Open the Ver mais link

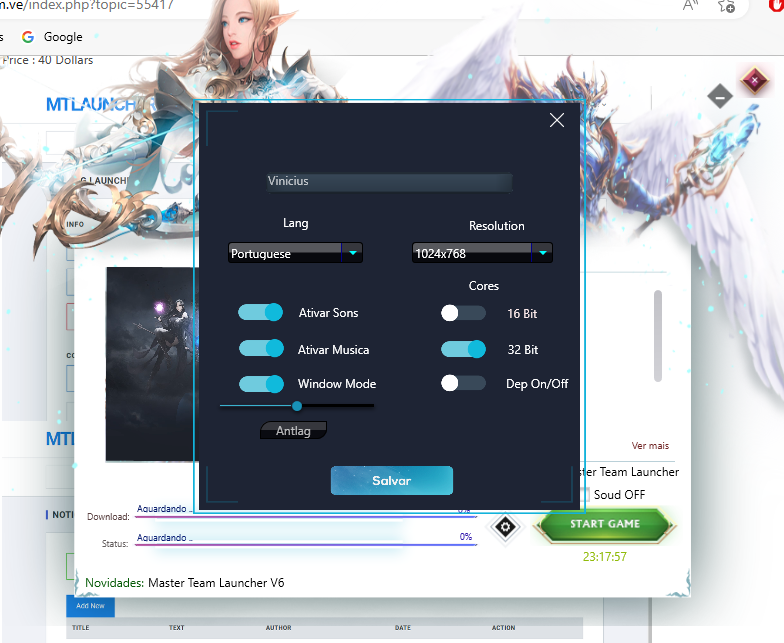tap(650, 446)
